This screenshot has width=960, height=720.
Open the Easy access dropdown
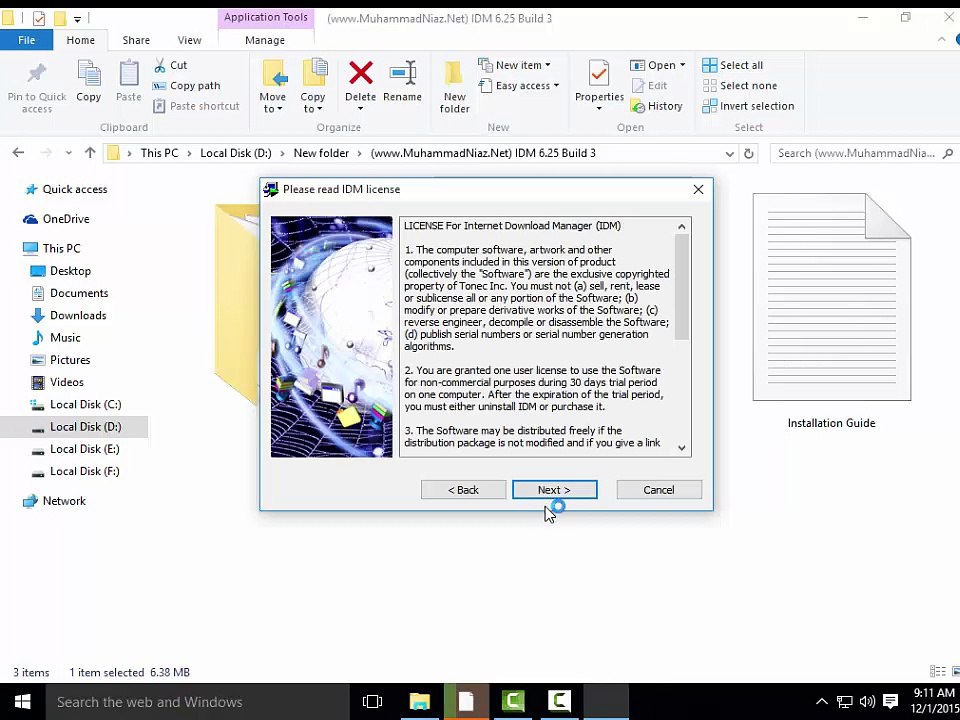click(556, 86)
